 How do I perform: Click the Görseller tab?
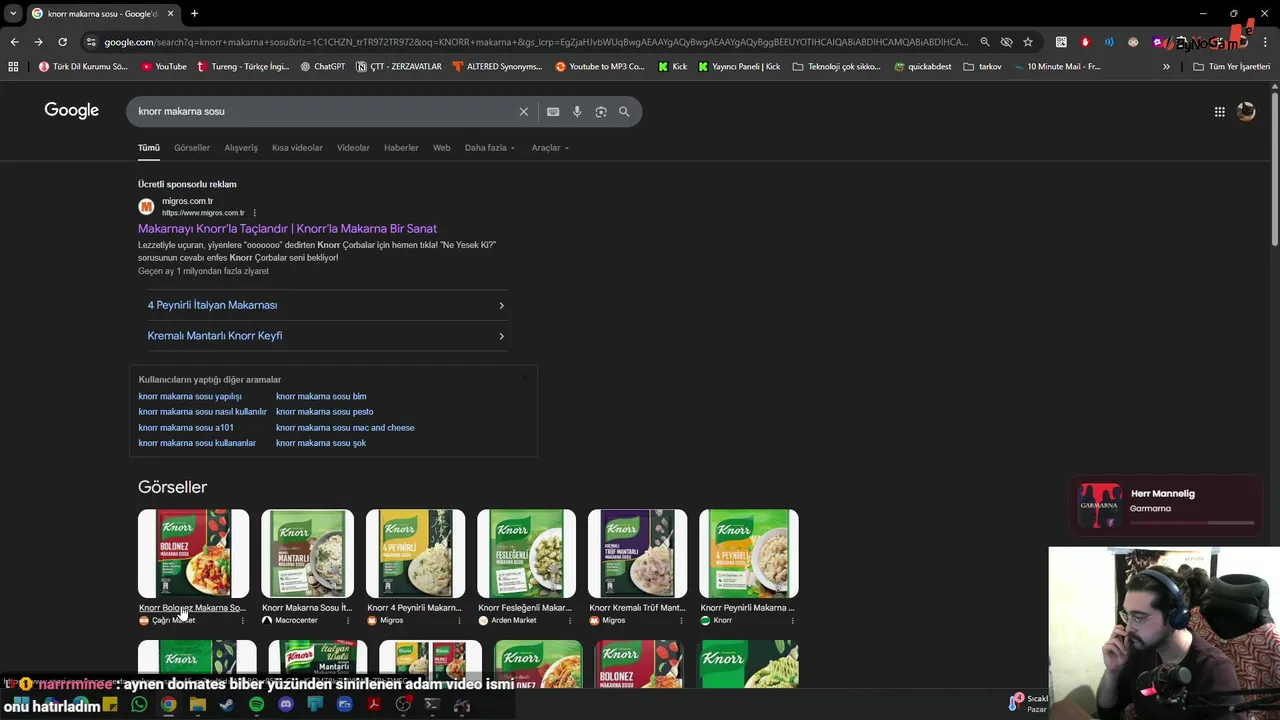192,147
